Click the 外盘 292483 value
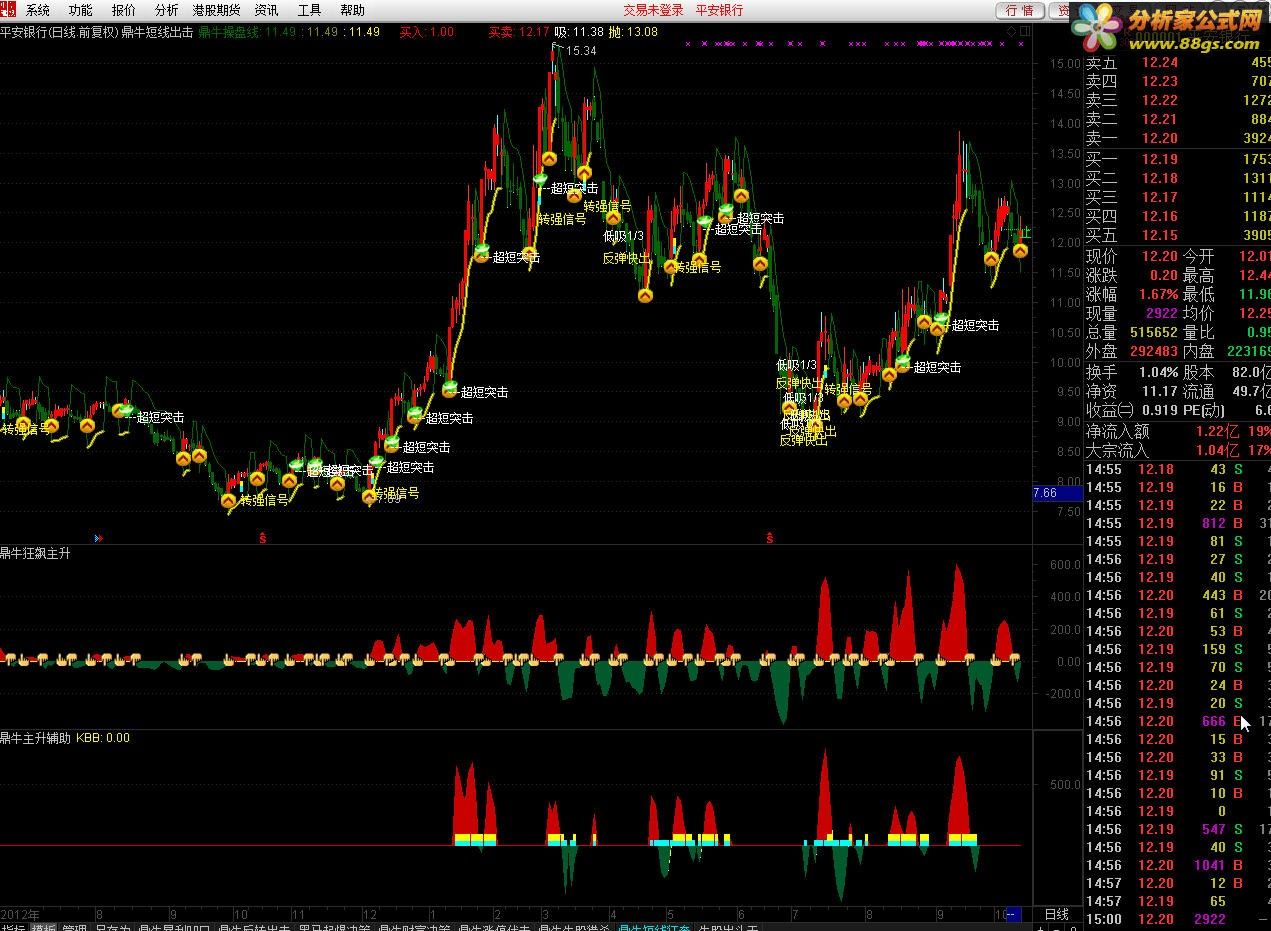Viewport: 1271px width, 931px height. [x=1152, y=352]
